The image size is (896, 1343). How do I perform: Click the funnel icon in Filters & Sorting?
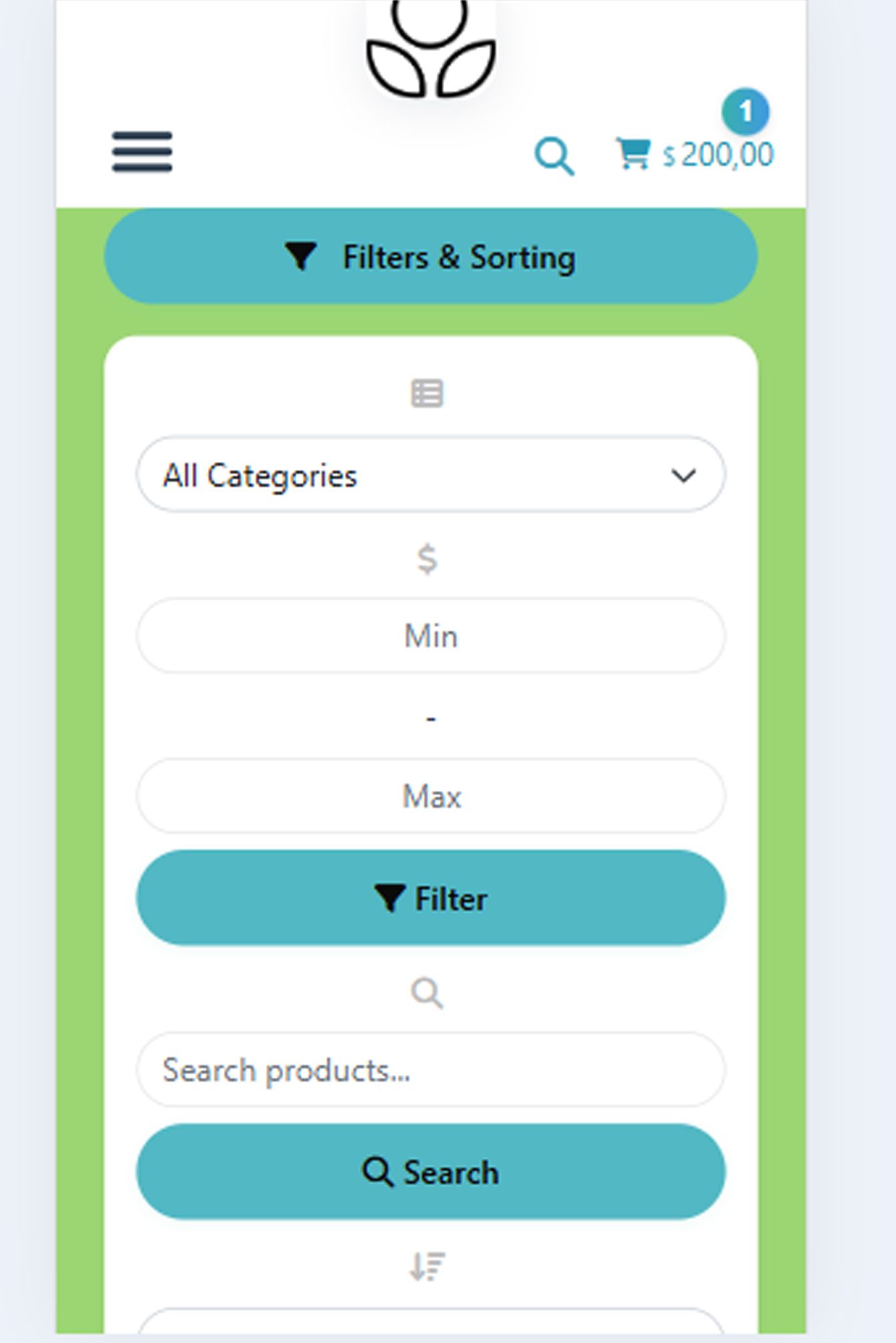click(x=301, y=256)
